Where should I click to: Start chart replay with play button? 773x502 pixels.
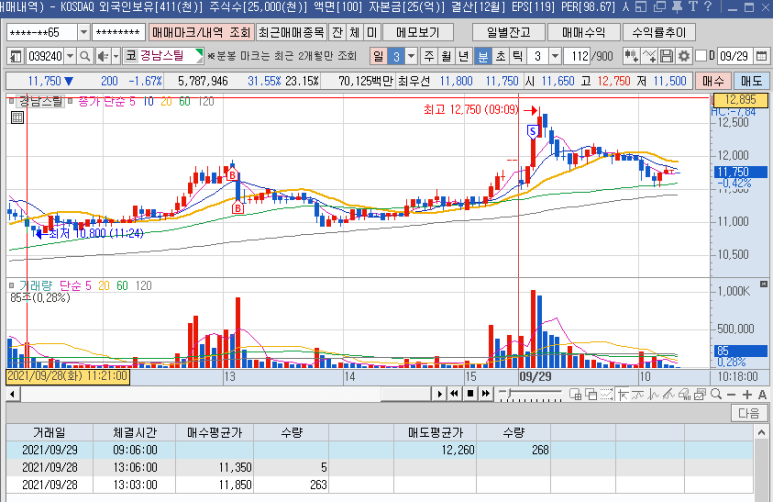(439, 394)
